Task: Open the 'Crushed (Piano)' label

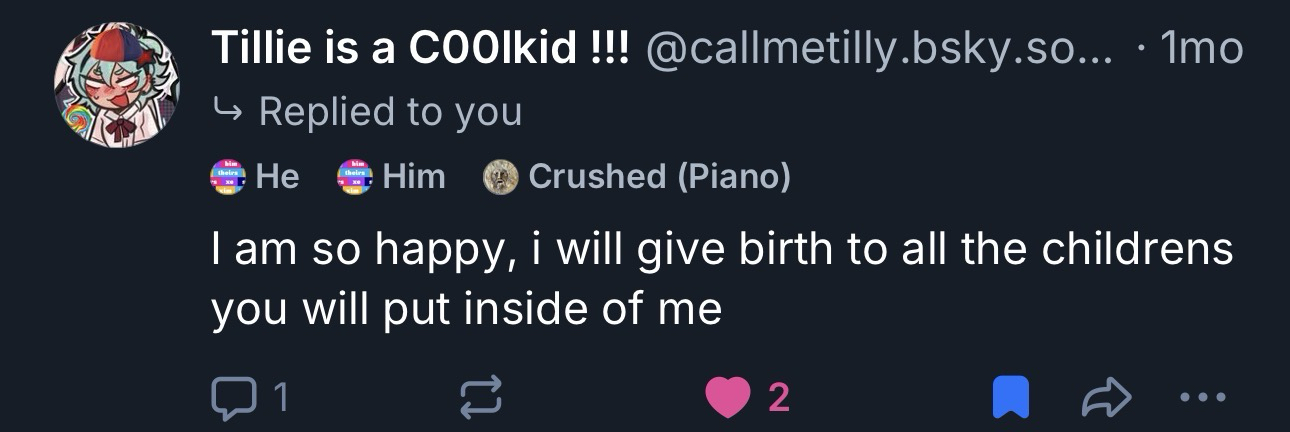Action: (x=659, y=176)
